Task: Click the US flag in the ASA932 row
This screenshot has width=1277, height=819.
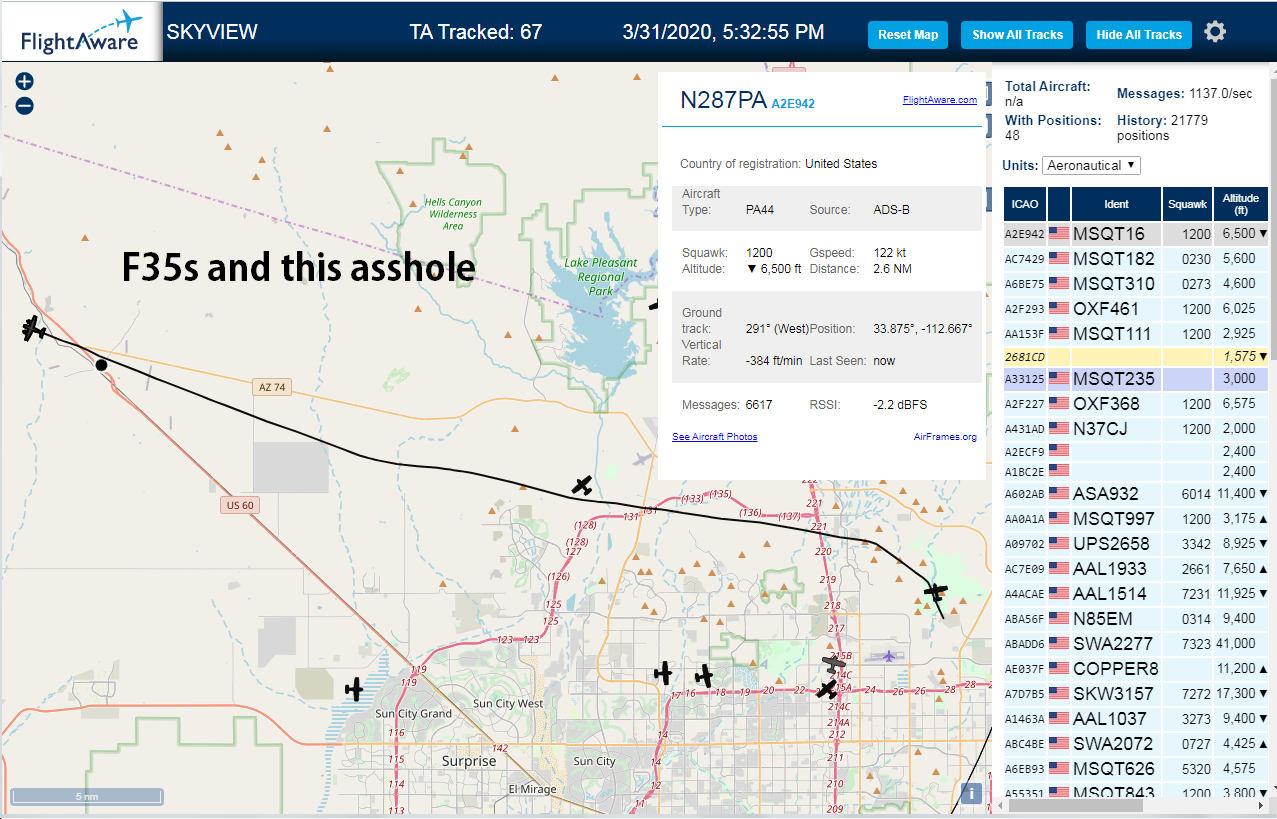Action: (x=1058, y=494)
